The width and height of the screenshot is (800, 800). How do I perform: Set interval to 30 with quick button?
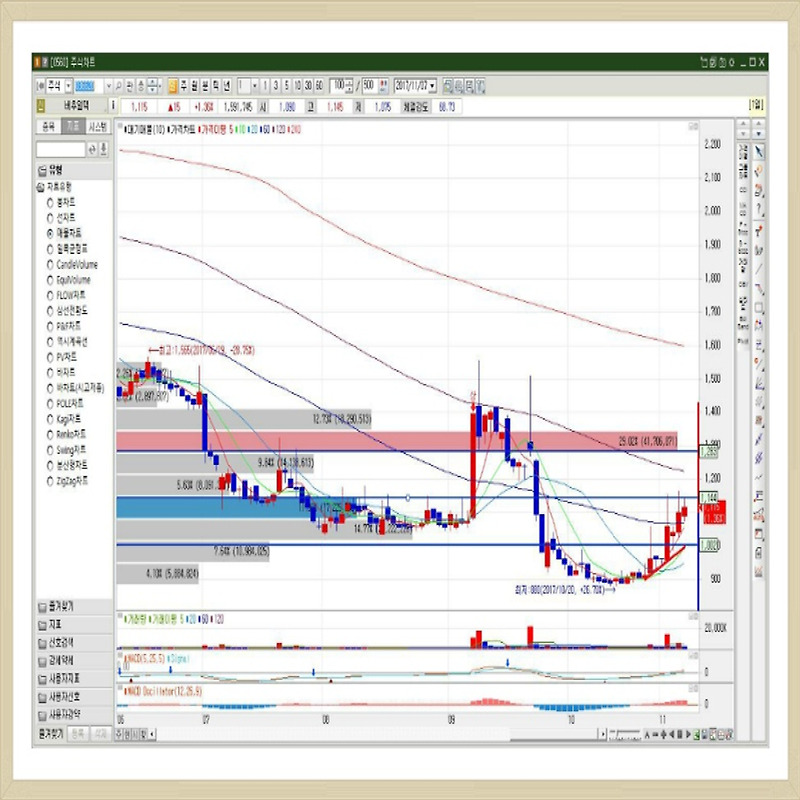(308, 86)
